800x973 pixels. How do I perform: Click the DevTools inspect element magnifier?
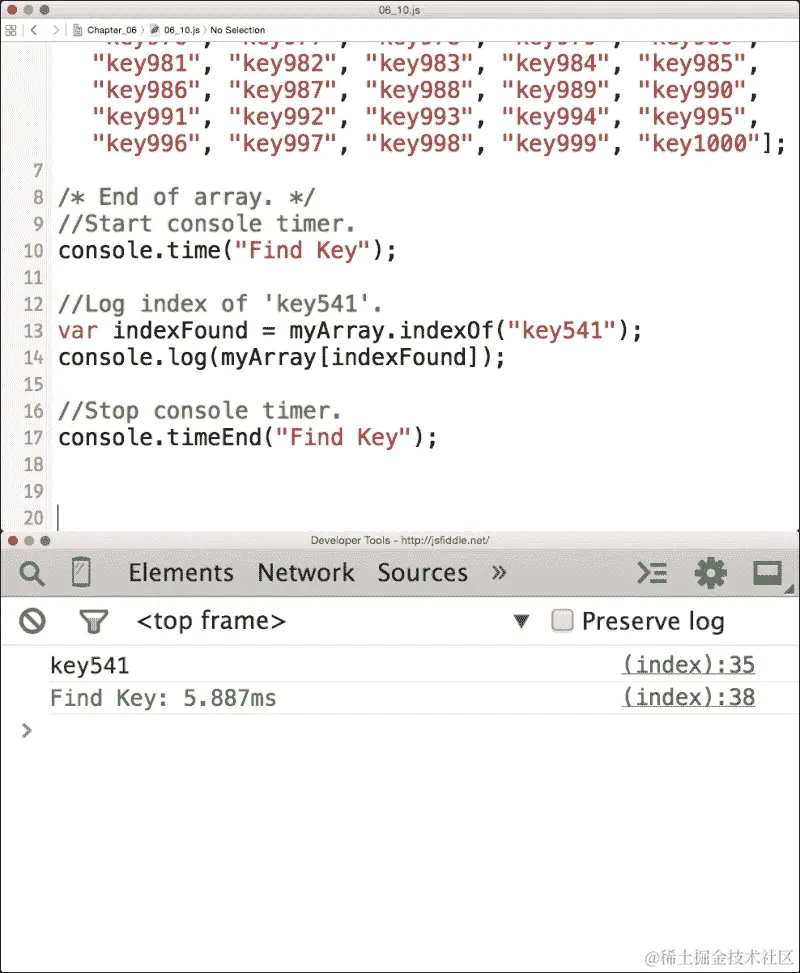pyautogui.click(x=32, y=573)
